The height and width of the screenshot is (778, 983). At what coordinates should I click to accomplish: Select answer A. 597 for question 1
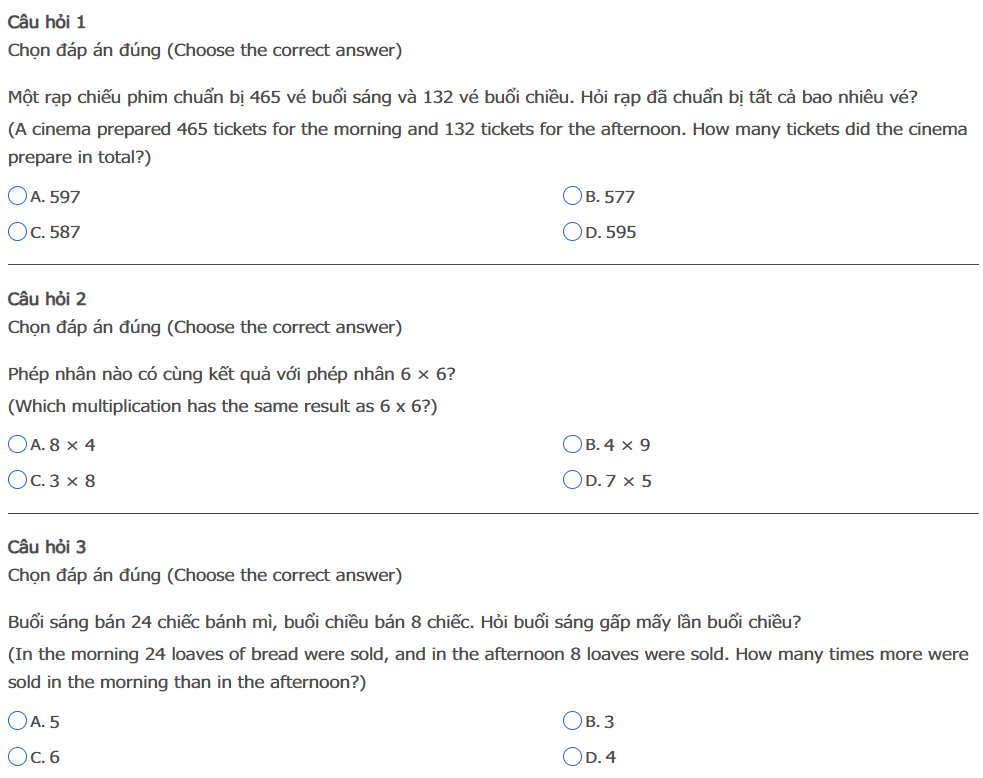[17, 196]
